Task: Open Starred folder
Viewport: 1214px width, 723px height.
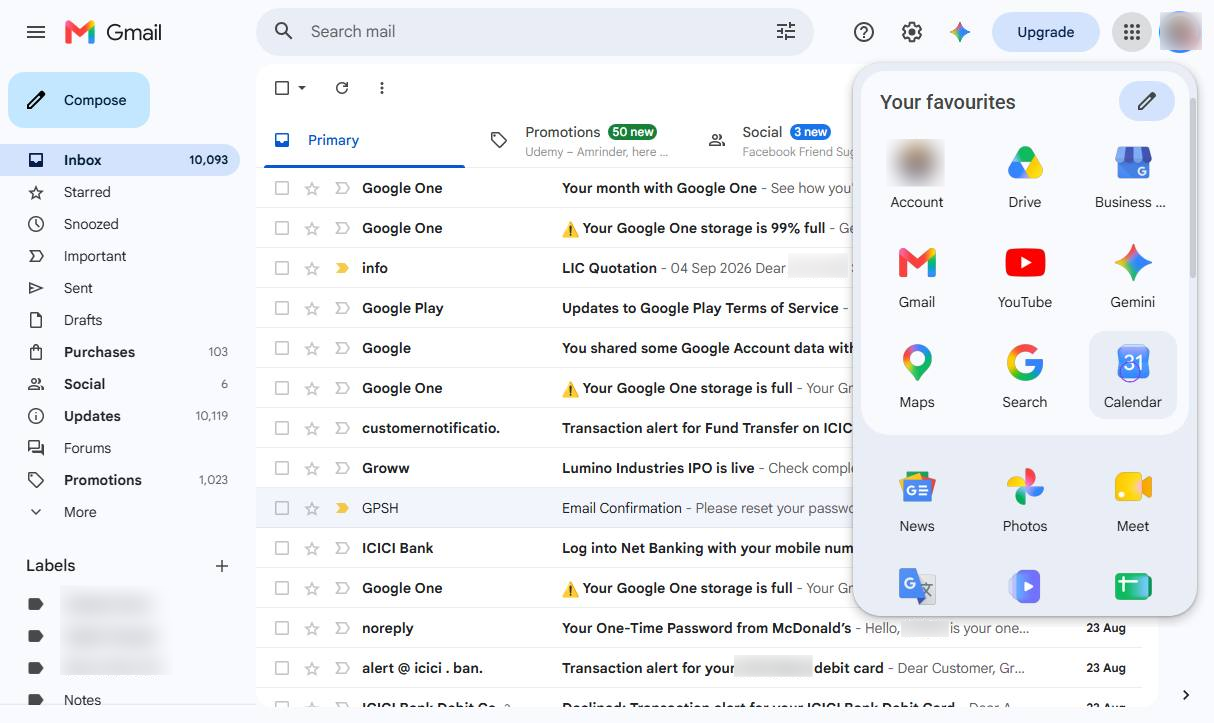Action: [x=87, y=192]
